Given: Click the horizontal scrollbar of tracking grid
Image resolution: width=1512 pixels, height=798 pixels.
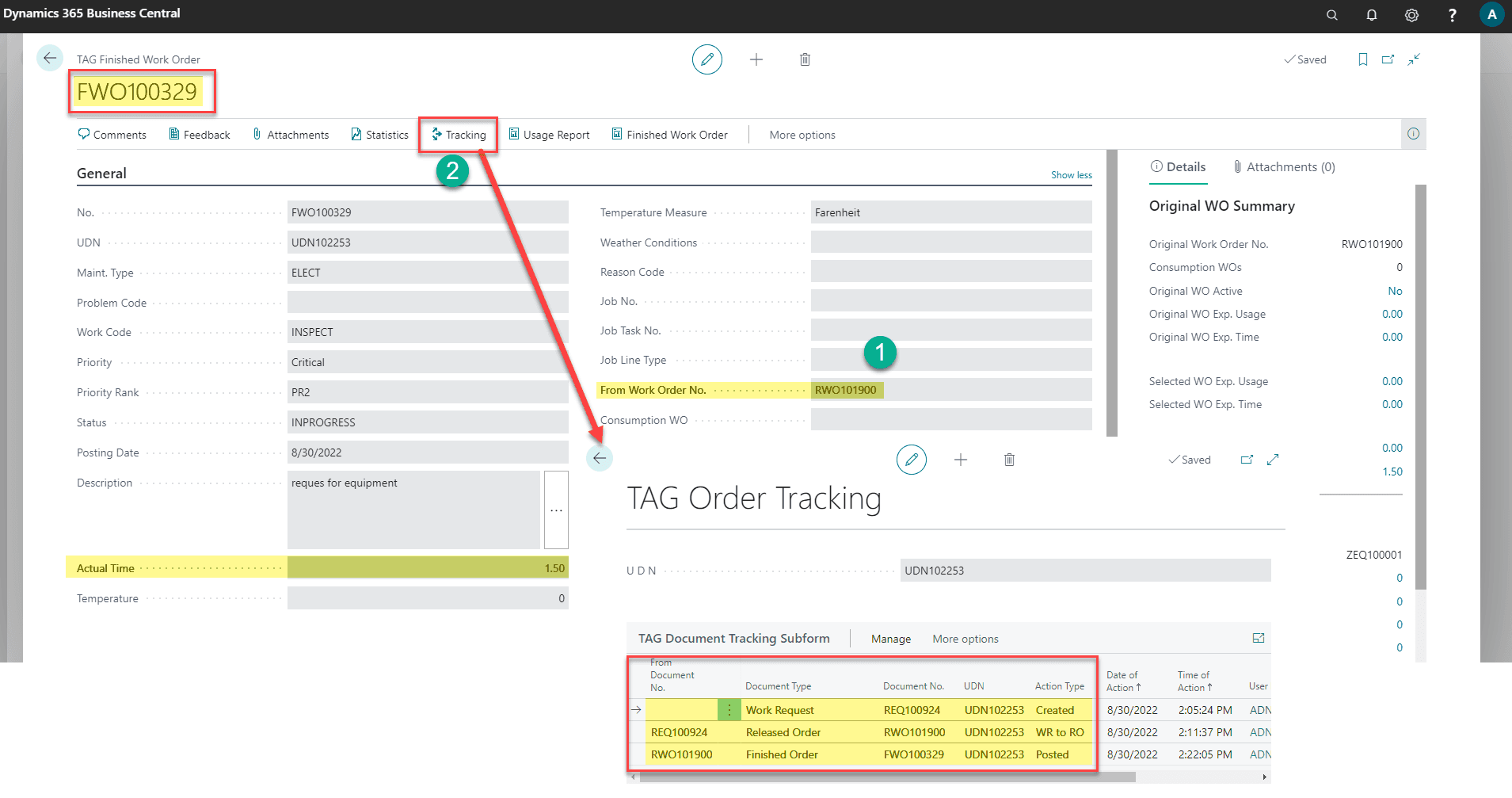Looking at the screenshot, I should point(887,777).
